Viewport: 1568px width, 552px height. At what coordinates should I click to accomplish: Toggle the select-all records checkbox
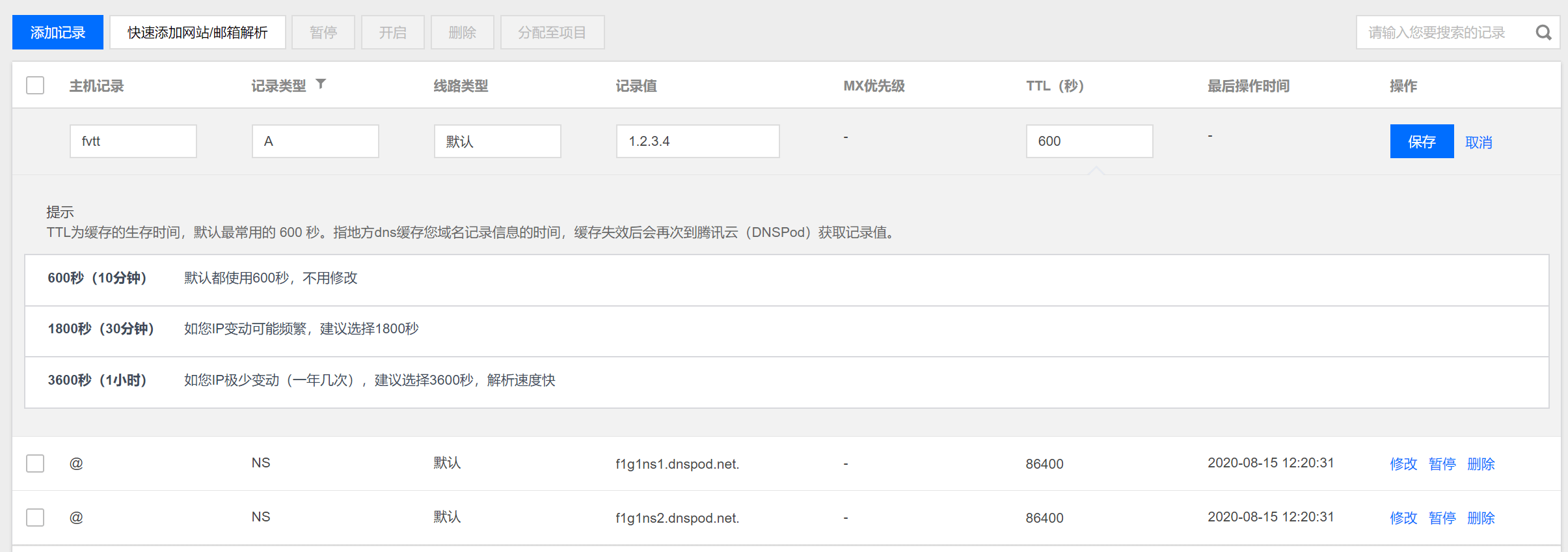tap(35, 85)
